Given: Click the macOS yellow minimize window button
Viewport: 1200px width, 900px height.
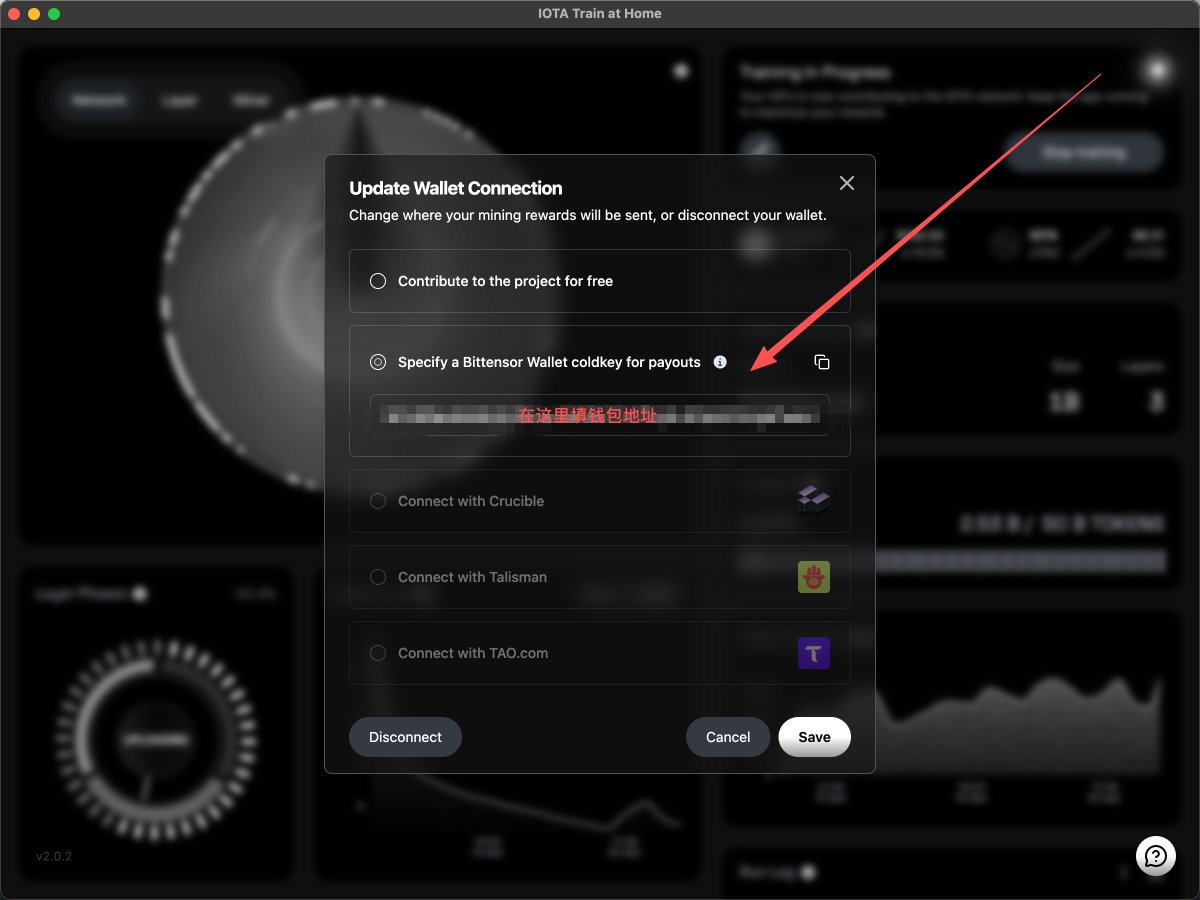Looking at the screenshot, I should pos(34,14).
